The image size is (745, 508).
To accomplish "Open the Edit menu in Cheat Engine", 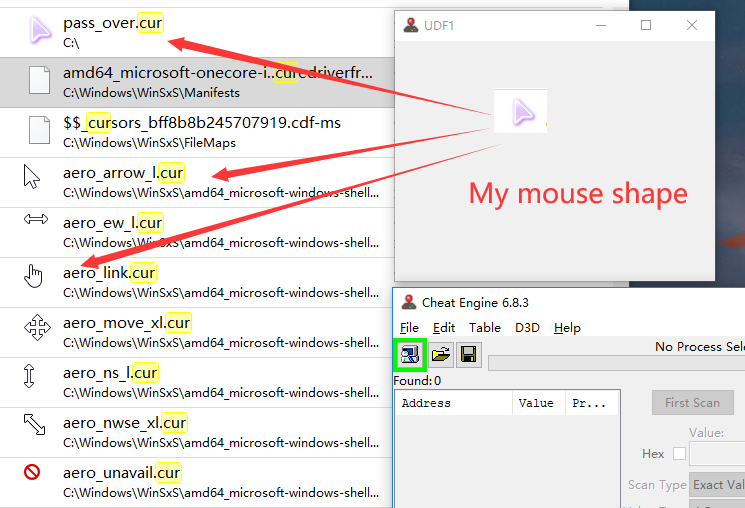I will pos(444,328).
